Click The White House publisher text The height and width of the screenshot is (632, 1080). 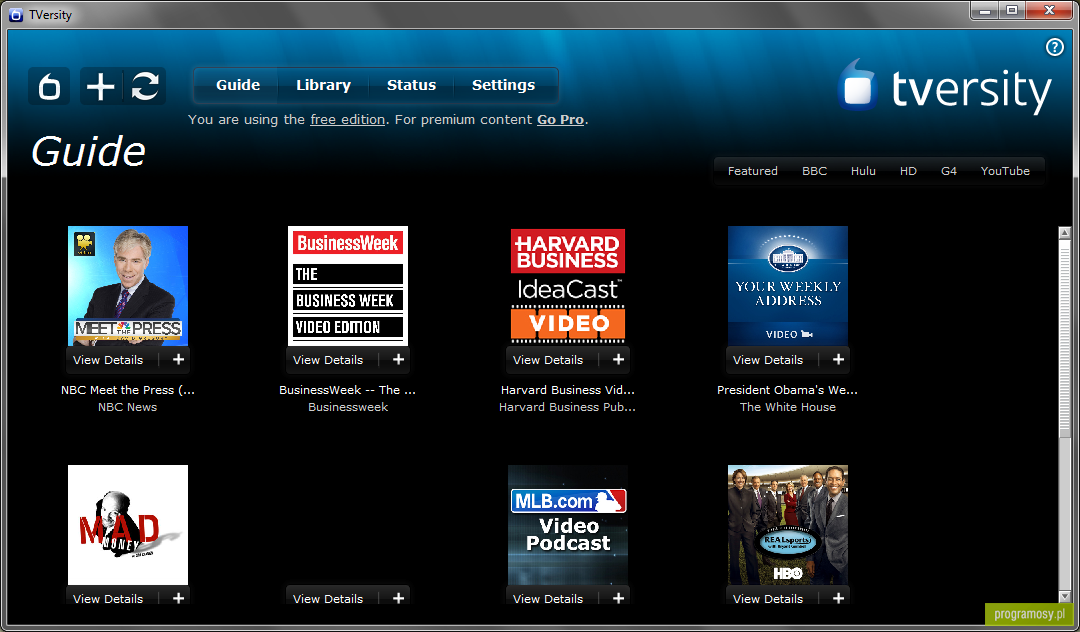pyautogui.click(x=788, y=407)
